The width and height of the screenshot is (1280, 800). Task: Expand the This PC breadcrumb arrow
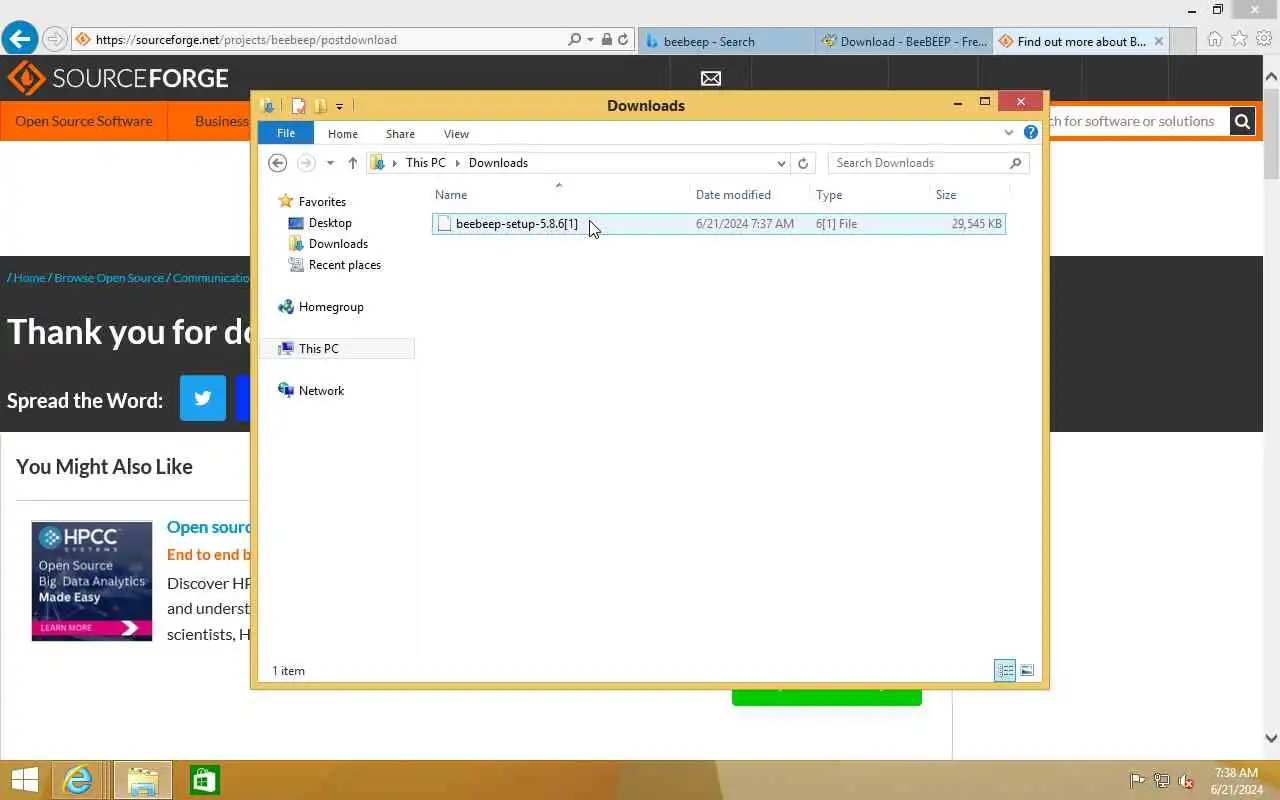457,163
